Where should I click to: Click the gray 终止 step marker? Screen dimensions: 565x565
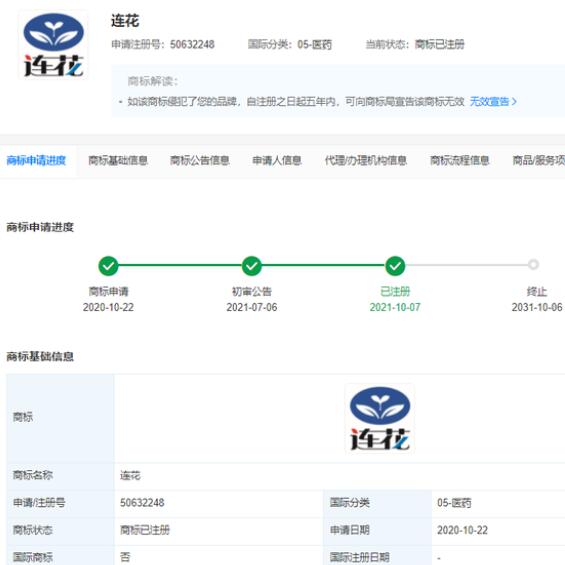click(533, 264)
